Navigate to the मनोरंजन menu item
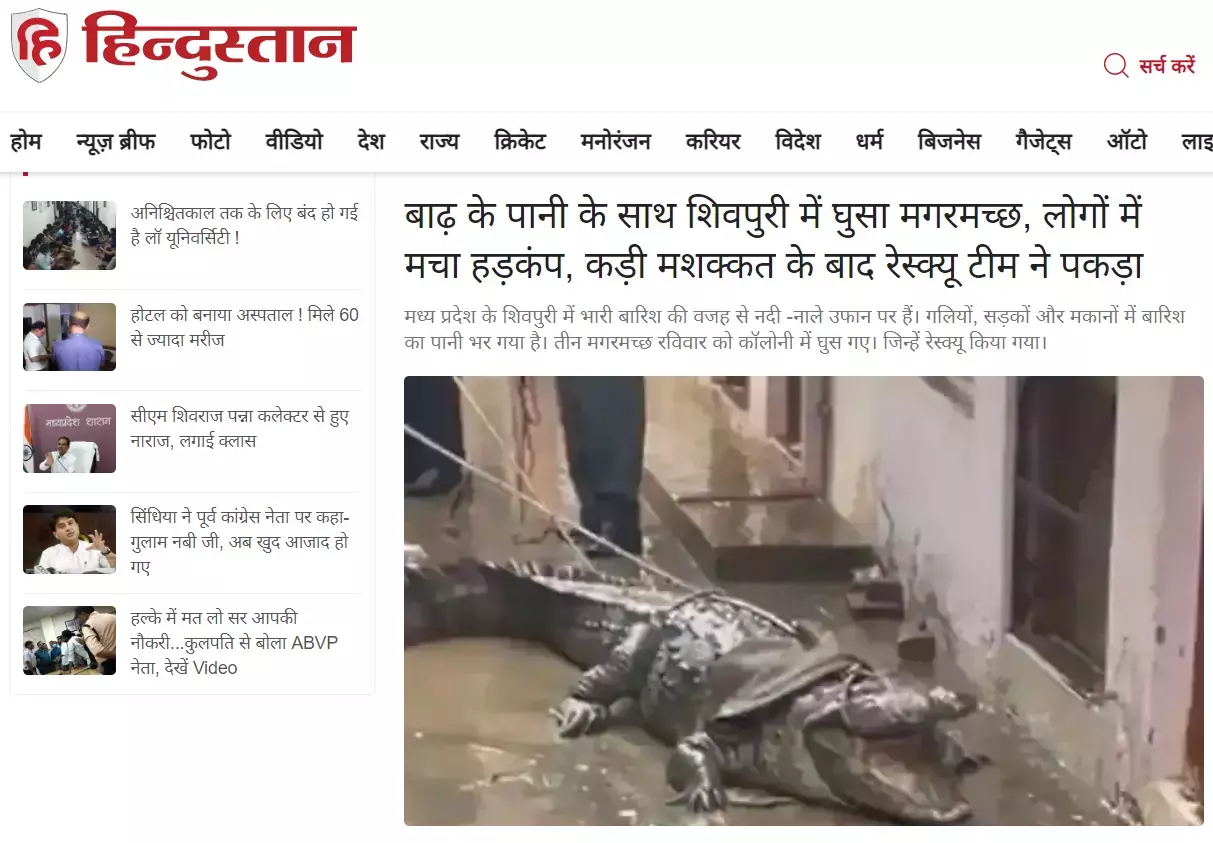 tap(616, 142)
